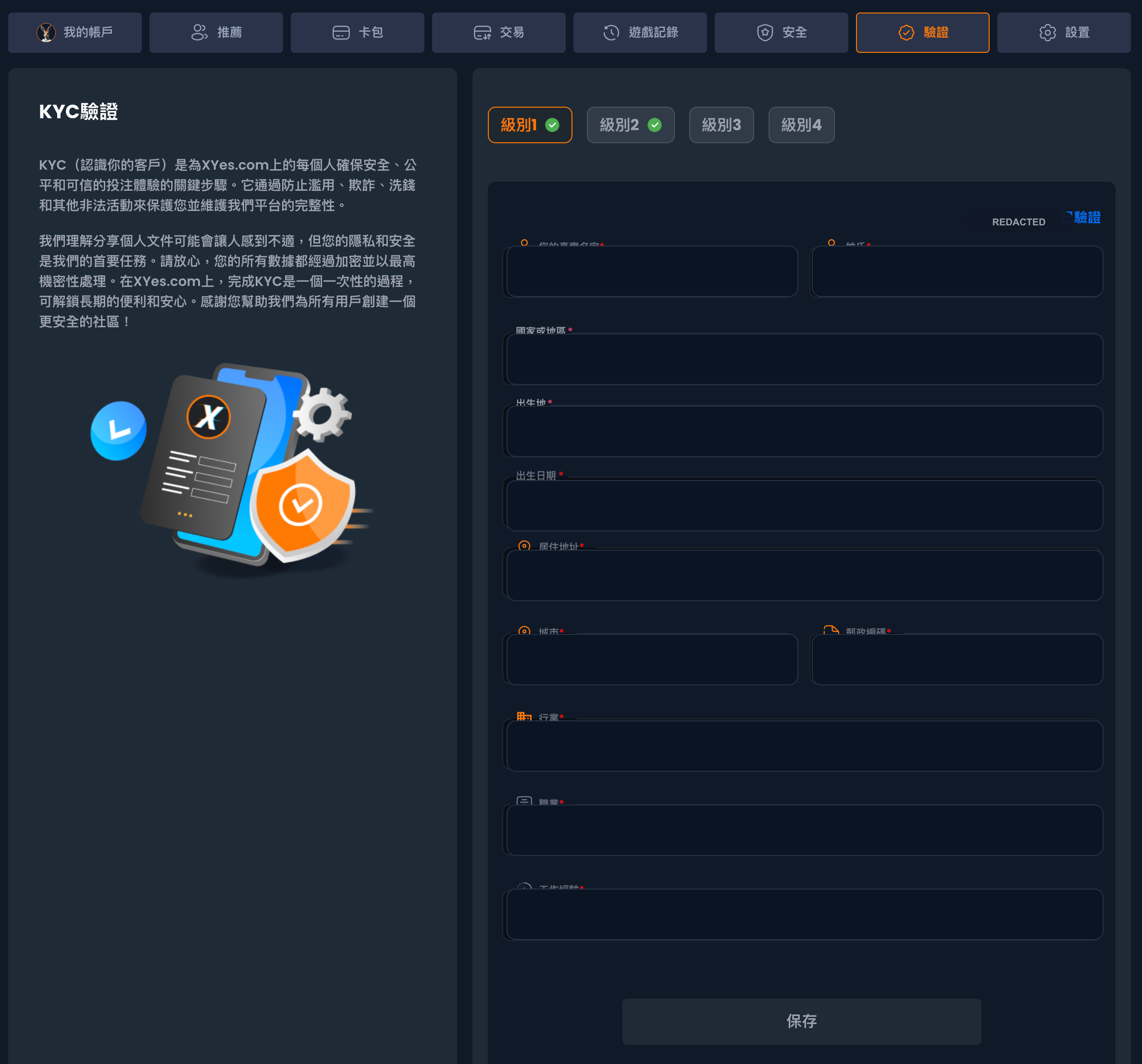Viewport: 1142px width, 1064px height.
Task: Open the 工作經驗 work experience field
Action: click(804, 915)
